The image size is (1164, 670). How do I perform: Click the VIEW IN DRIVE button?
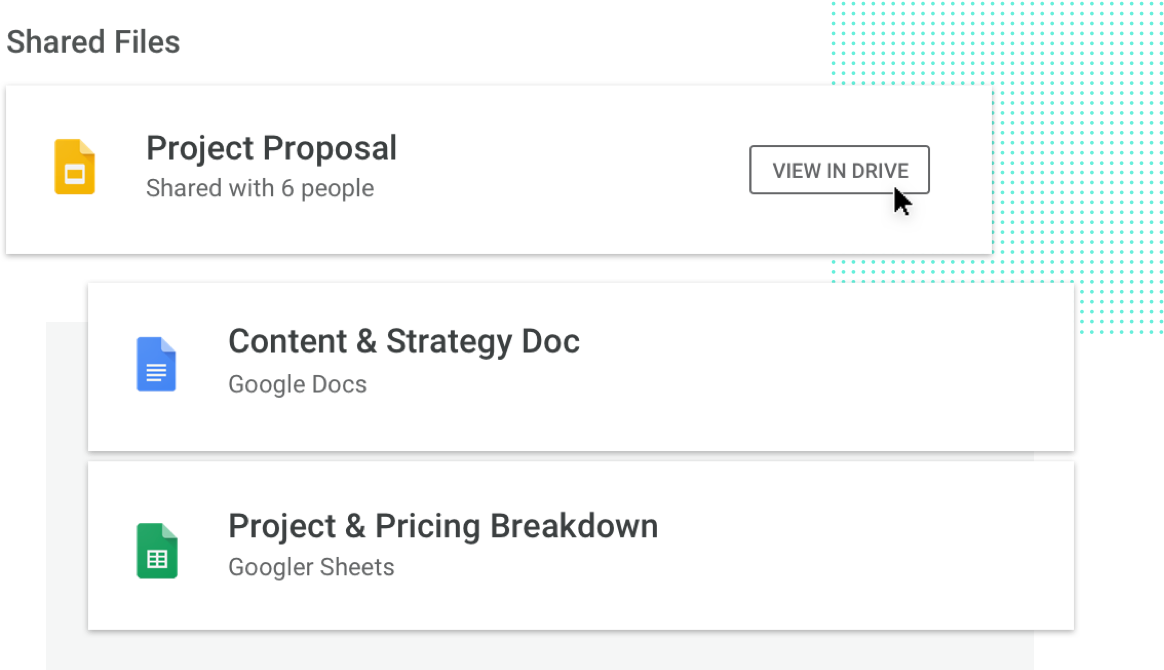tap(839, 170)
